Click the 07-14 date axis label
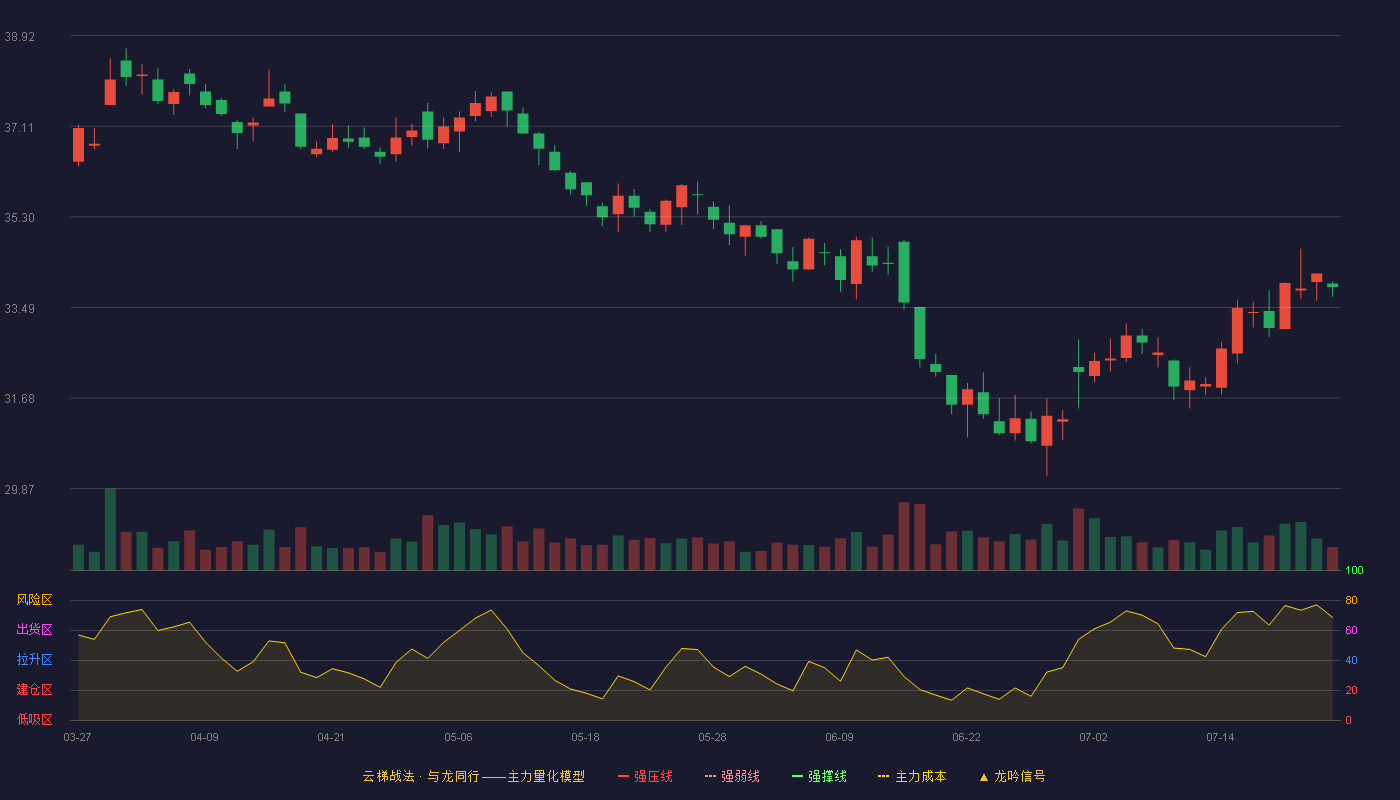Image resolution: width=1400 pixels, height=800 pixels. point(1220,737)
